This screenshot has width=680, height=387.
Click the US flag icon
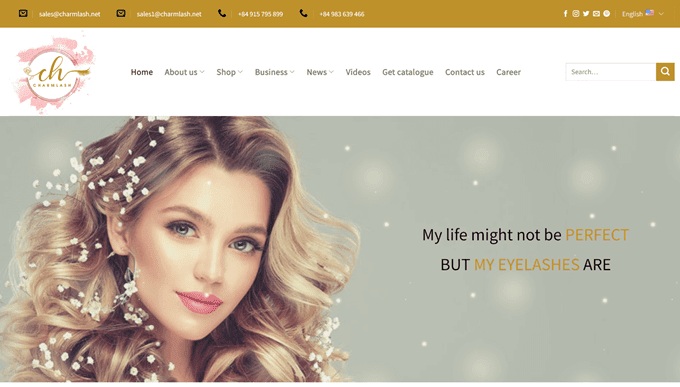click(650, 13)
